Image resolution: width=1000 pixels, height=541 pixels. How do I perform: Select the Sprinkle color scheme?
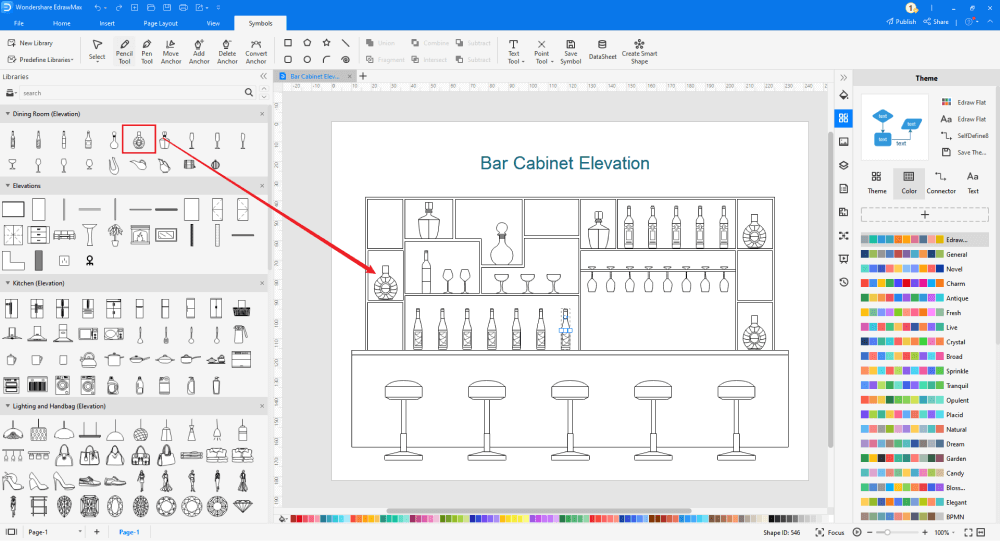[923, 371]
